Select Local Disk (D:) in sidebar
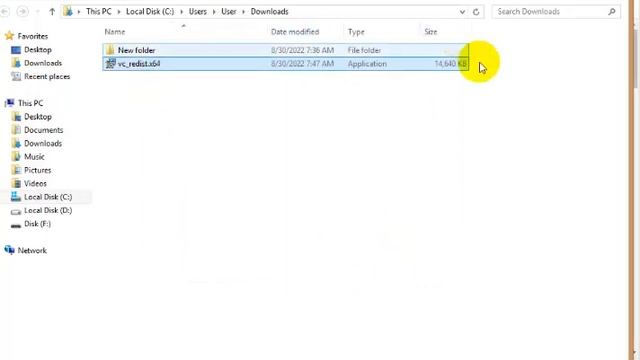This screenshot has height=360, width=640. [x=48, y=211]
